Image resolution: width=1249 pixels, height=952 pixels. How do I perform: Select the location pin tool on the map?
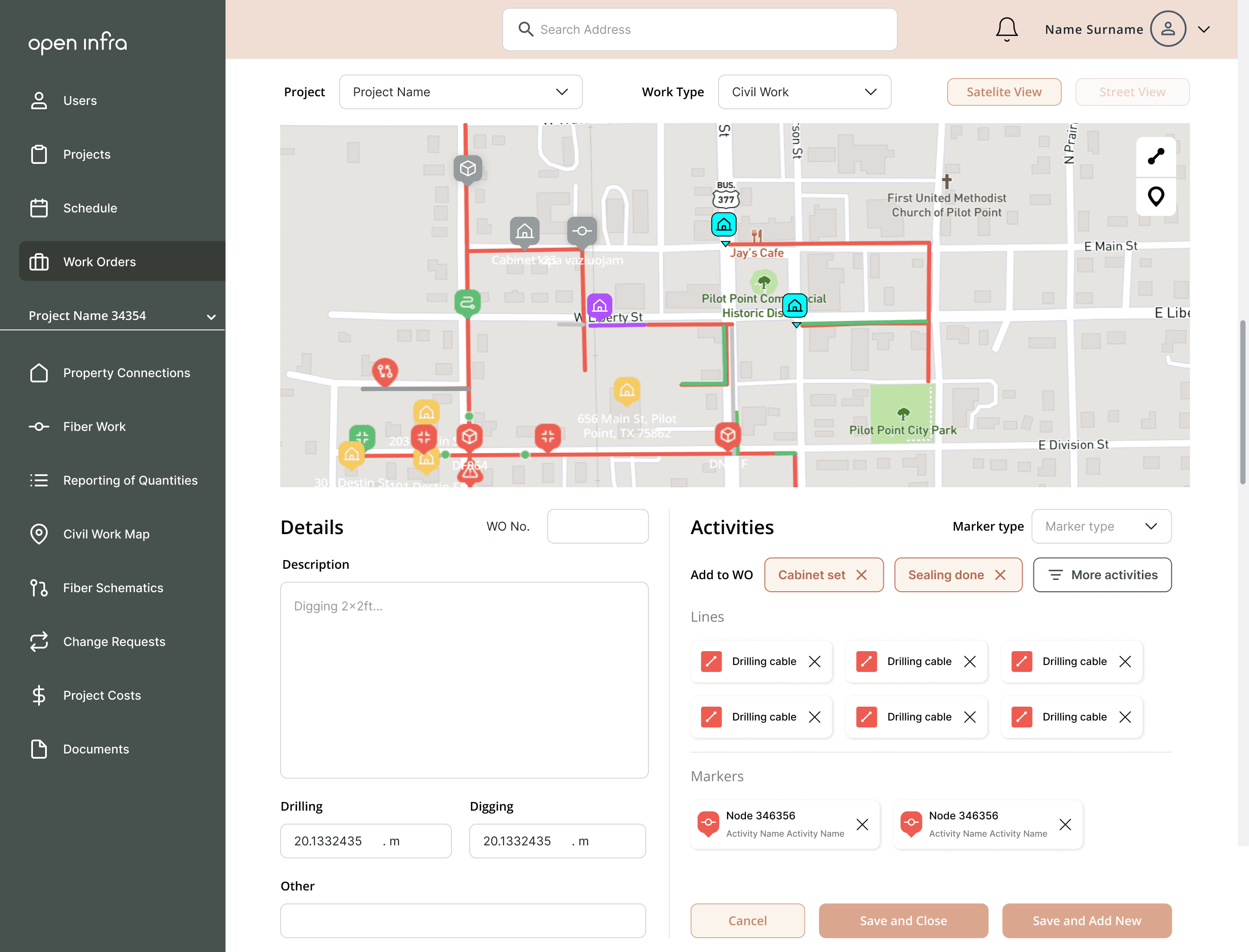1156,197
